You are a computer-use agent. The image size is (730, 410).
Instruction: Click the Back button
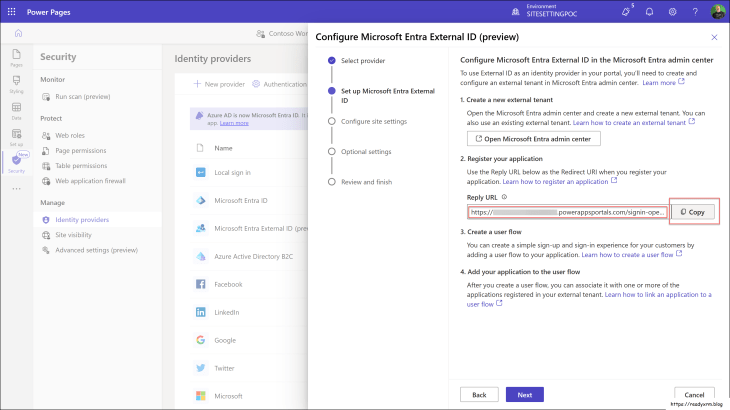[479, 395]
